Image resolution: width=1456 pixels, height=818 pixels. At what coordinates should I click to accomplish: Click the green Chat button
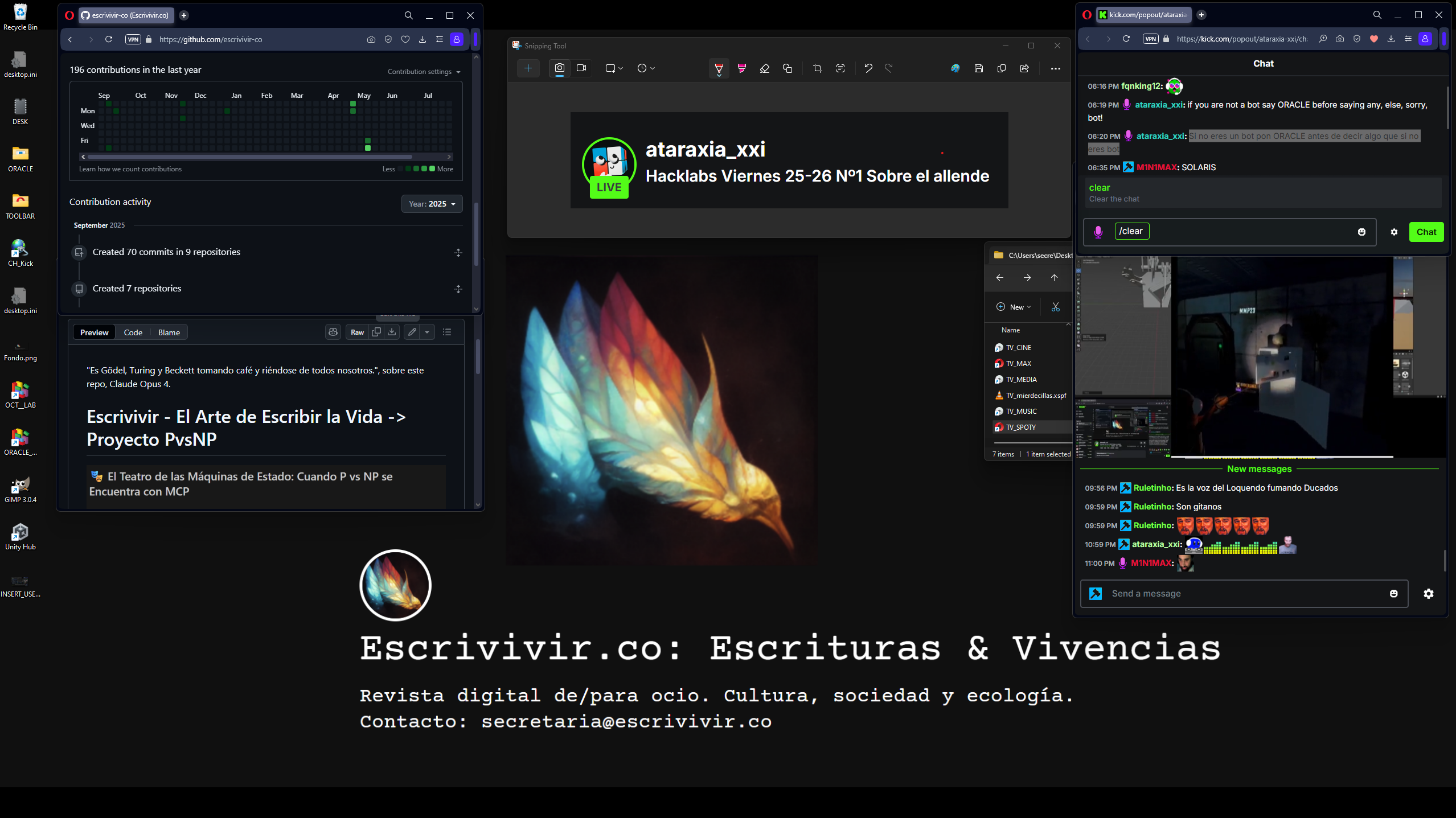click(x=1426, y=232)
